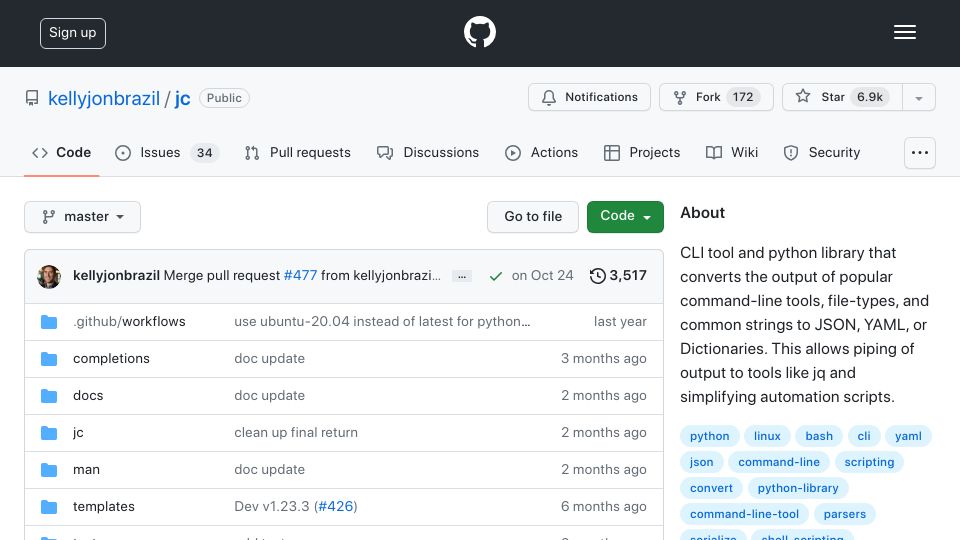Click the folder icon for completions
Image resolution: width=960 pixels, height=540 pixels.
coord(49,359)
